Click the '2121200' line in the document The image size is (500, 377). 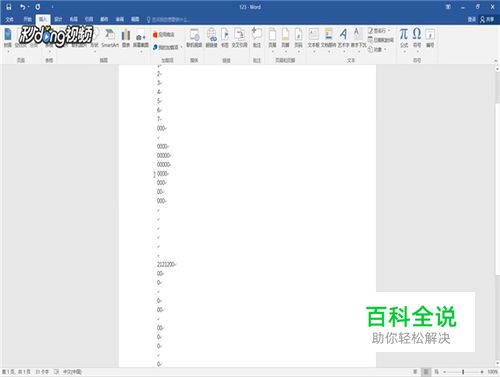point(166,264)
